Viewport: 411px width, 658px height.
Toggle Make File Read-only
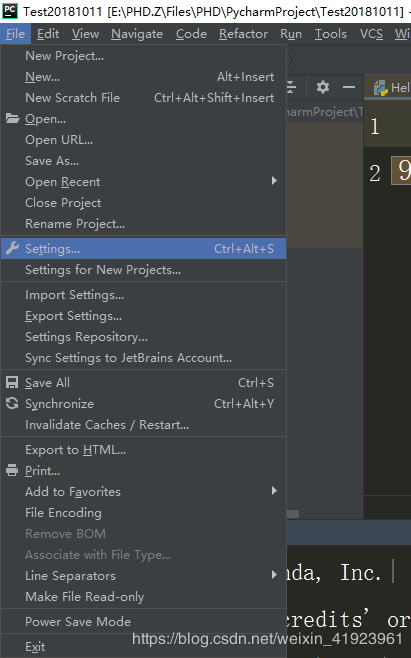pyautogui.click(x=144, y=597)
